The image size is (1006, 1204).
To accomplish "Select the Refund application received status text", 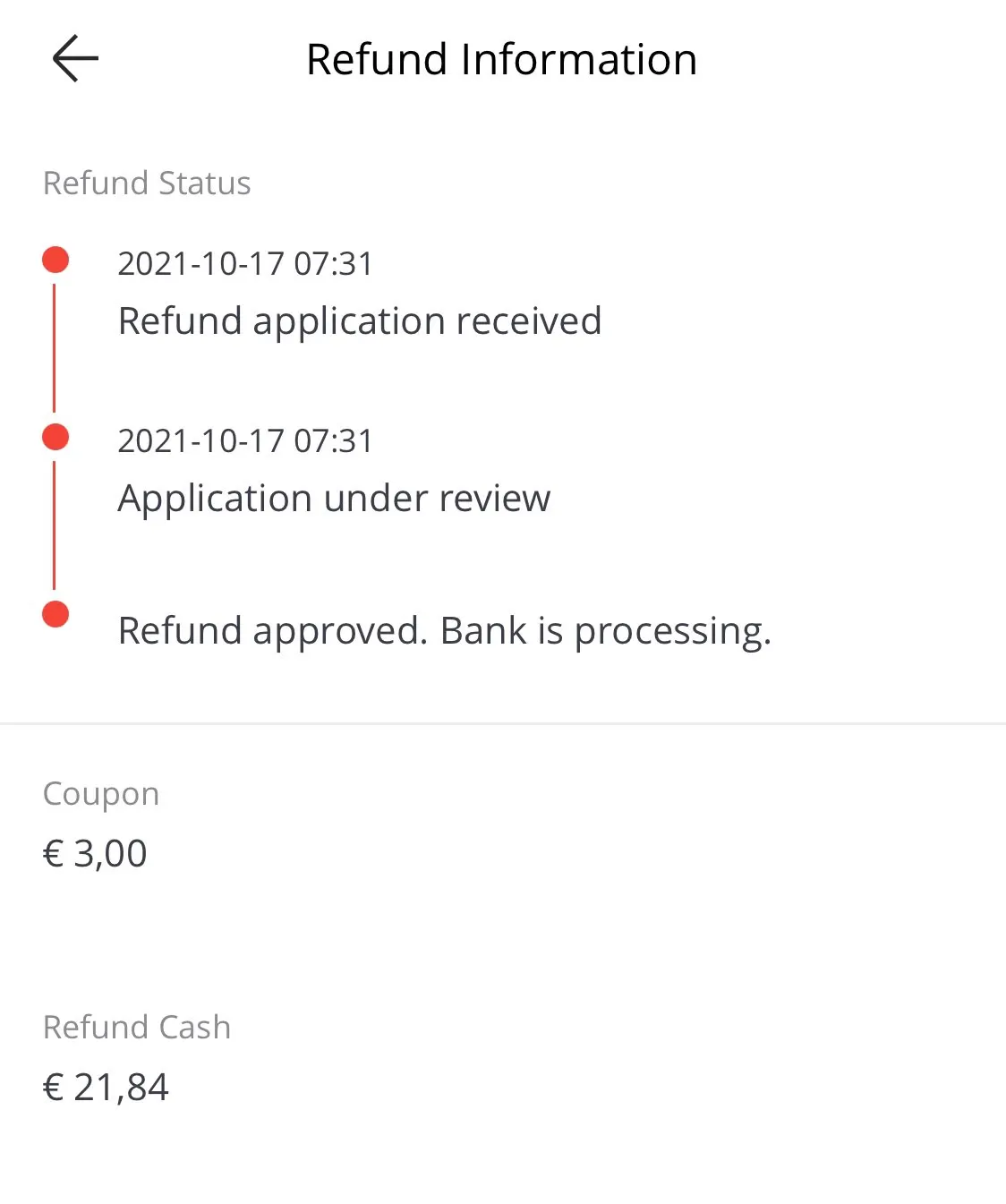I will point(360,321).
